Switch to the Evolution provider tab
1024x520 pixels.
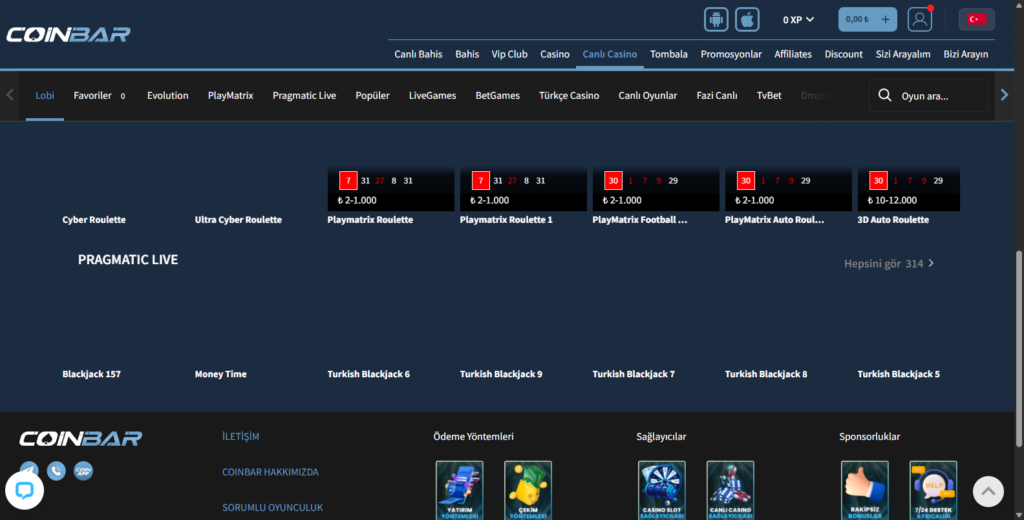(167, 96)
